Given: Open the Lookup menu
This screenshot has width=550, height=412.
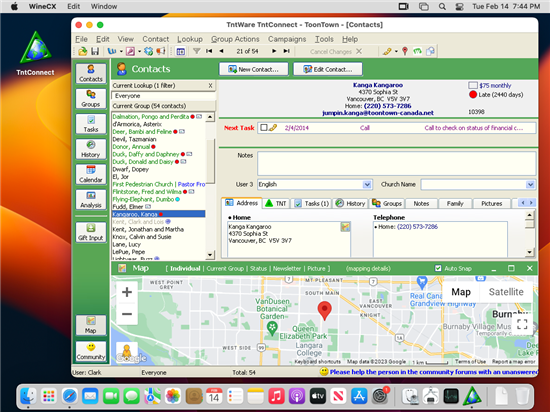Looking at the screenshot, I should pos(190,39).
